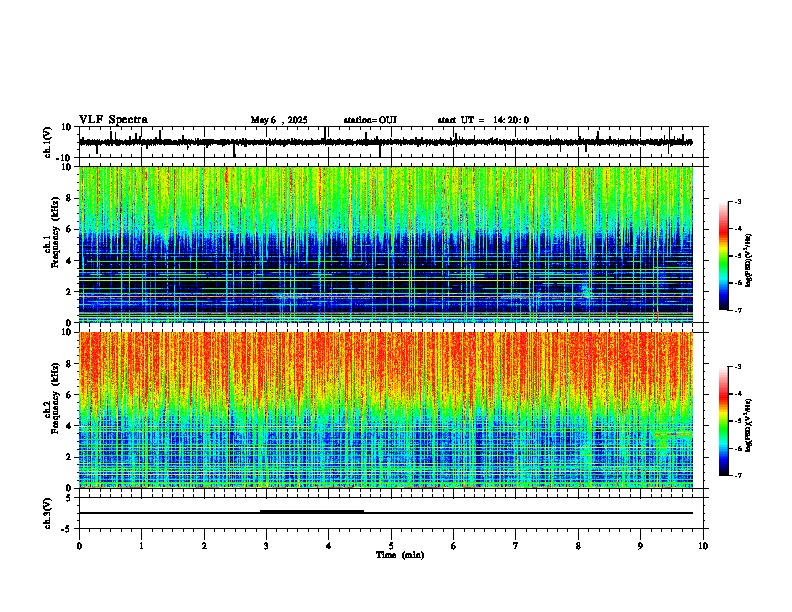
Task: Click time axis tick label "2"
Action: 204,546
